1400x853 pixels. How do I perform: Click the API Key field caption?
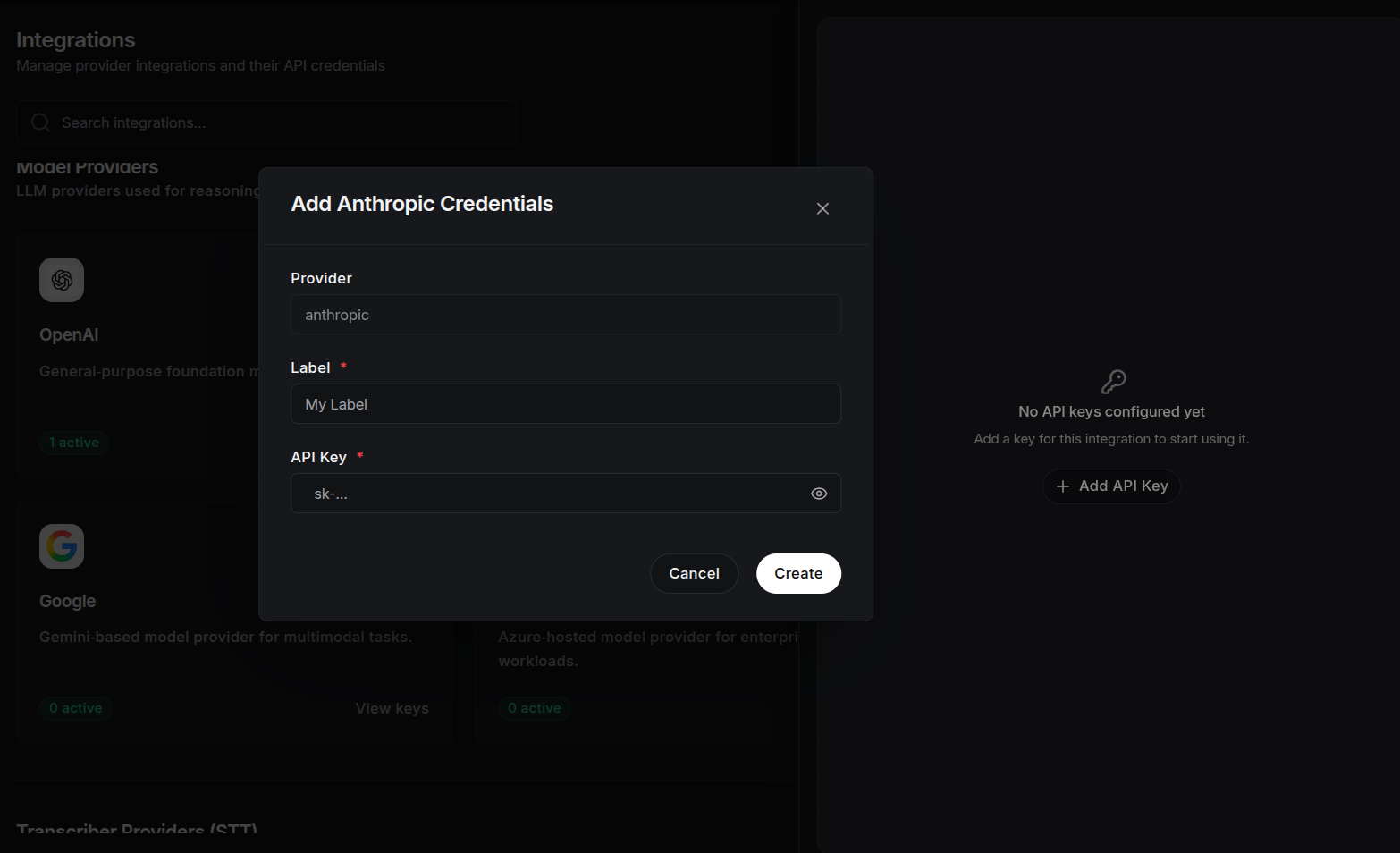(x=318, y=457)
